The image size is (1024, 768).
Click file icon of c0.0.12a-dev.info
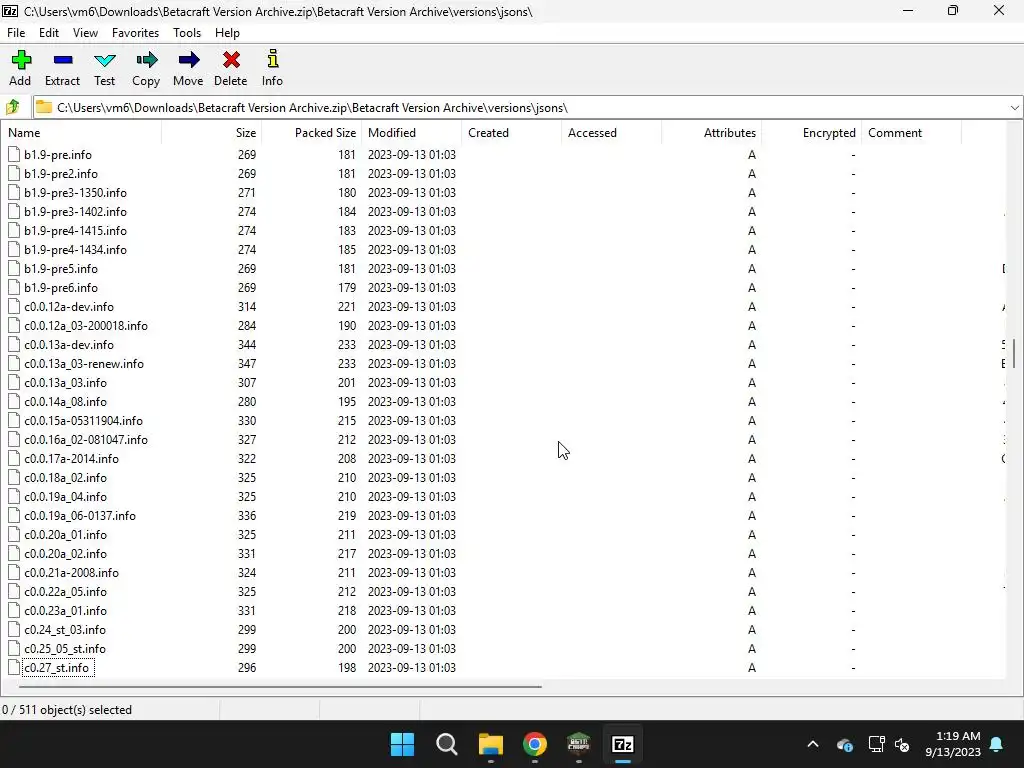(x=14, y=306)
